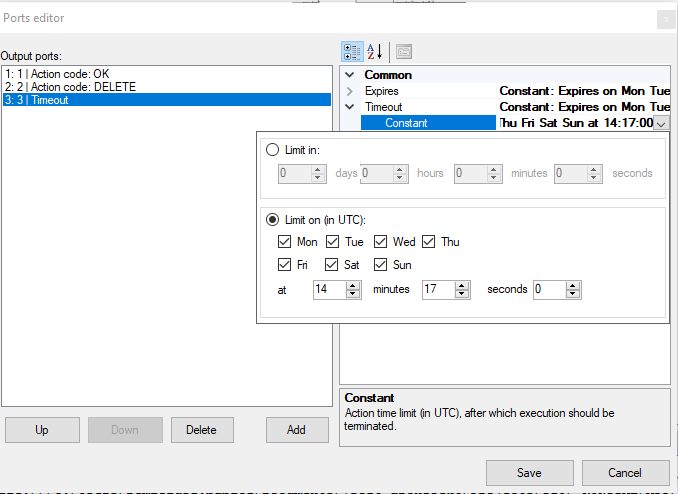Sort properties alphabetically
This screenshot has height=494, width=678.
click(374, 52)
